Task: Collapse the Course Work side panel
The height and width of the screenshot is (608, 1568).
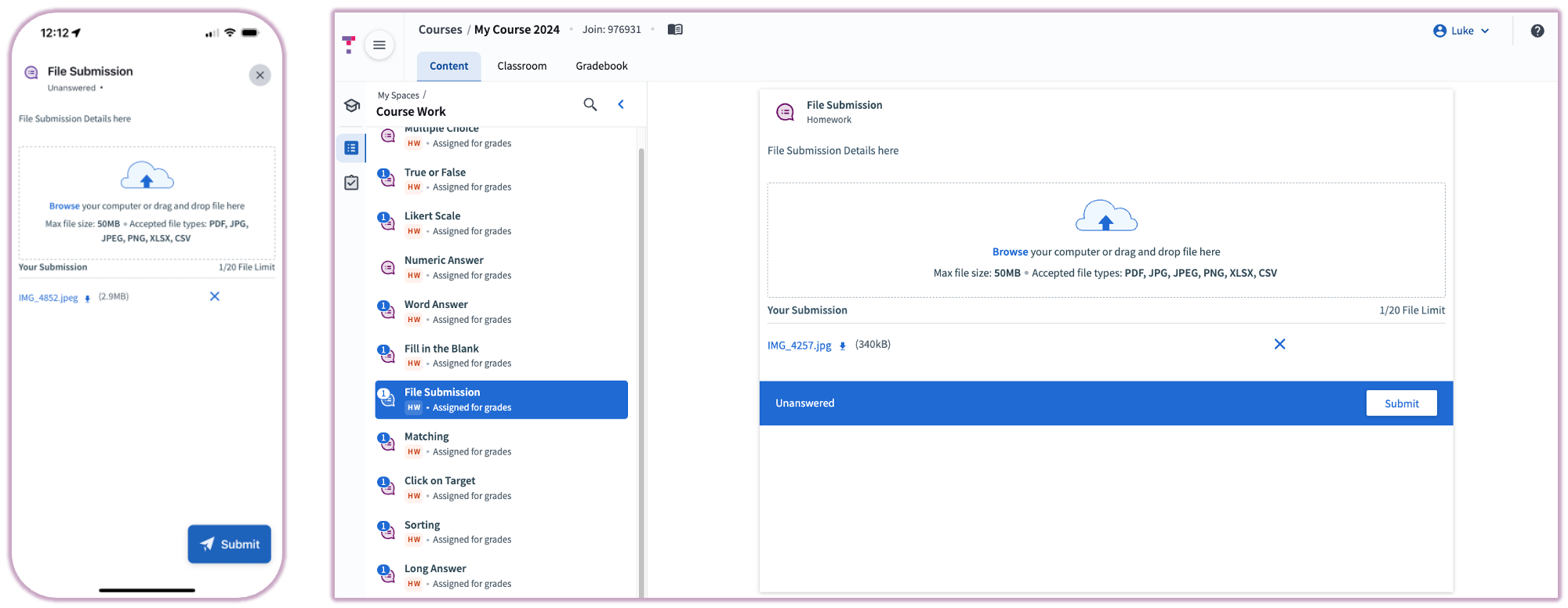Action: click(x=621, y=104)
